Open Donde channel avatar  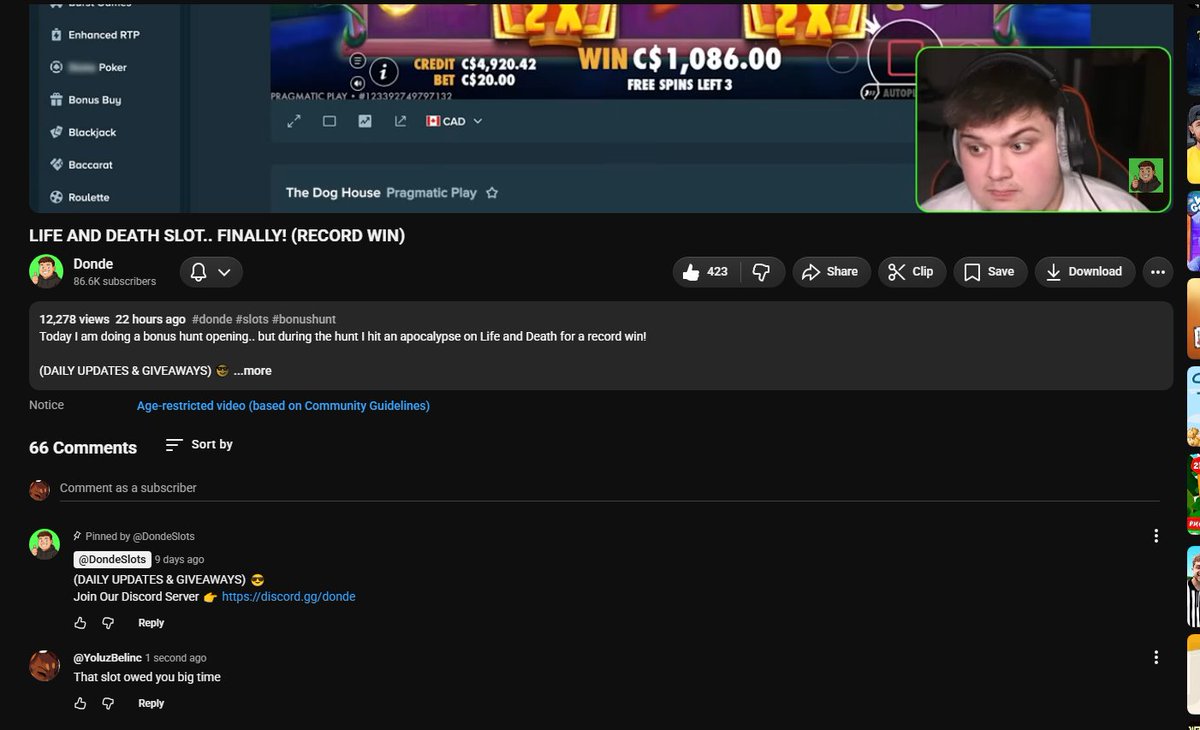pos(46,272)
